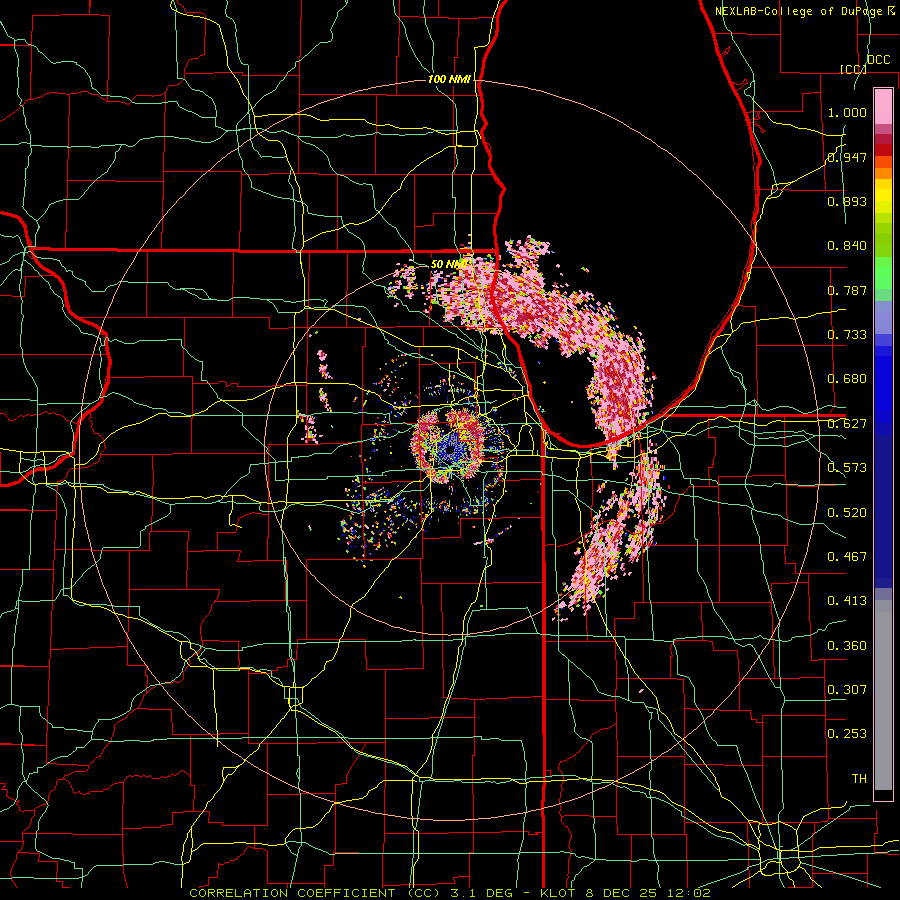
Task: Select the 0.947 scale value
Action: tap(847, 157)
